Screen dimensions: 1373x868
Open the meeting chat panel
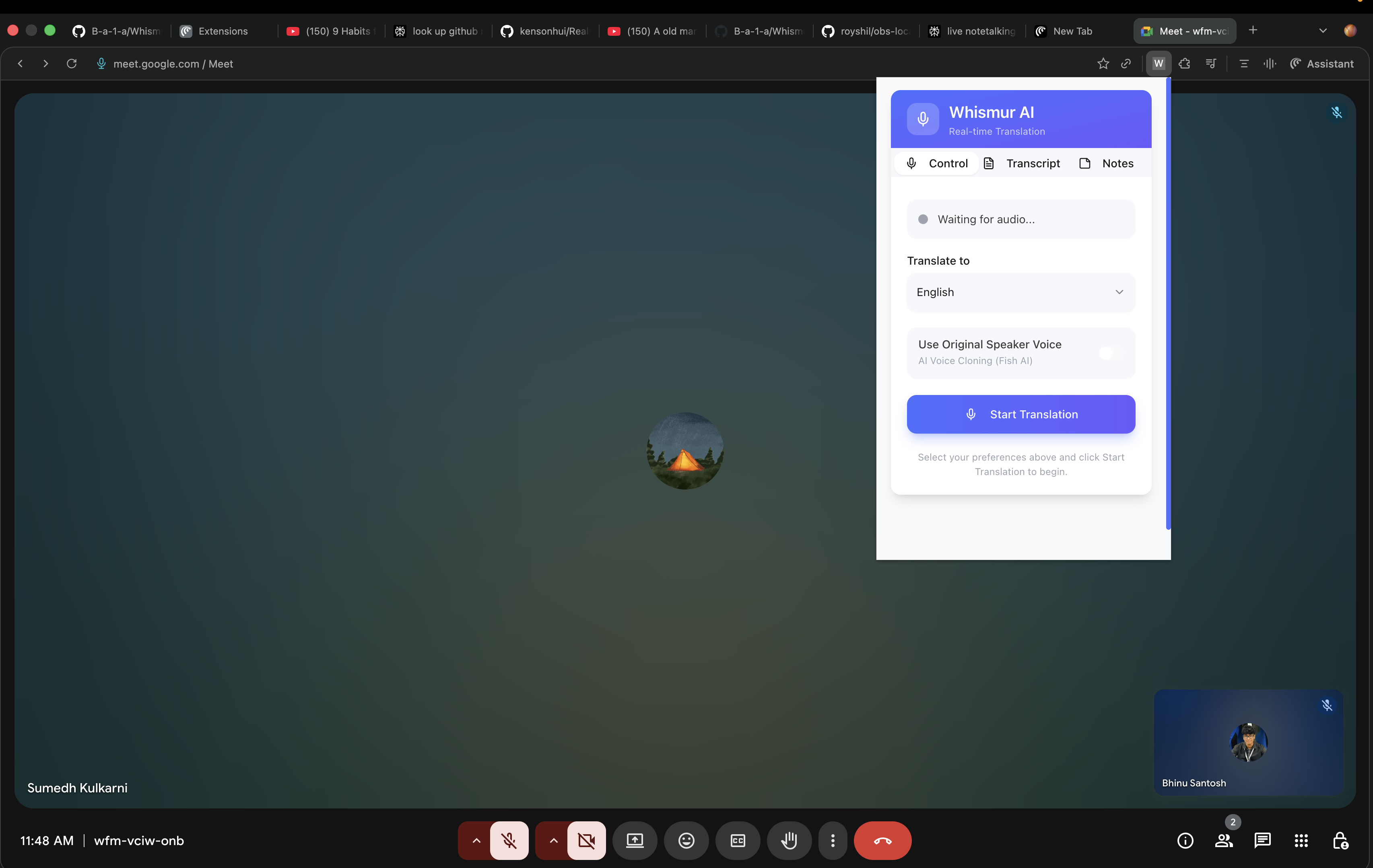click(1262, 840)
